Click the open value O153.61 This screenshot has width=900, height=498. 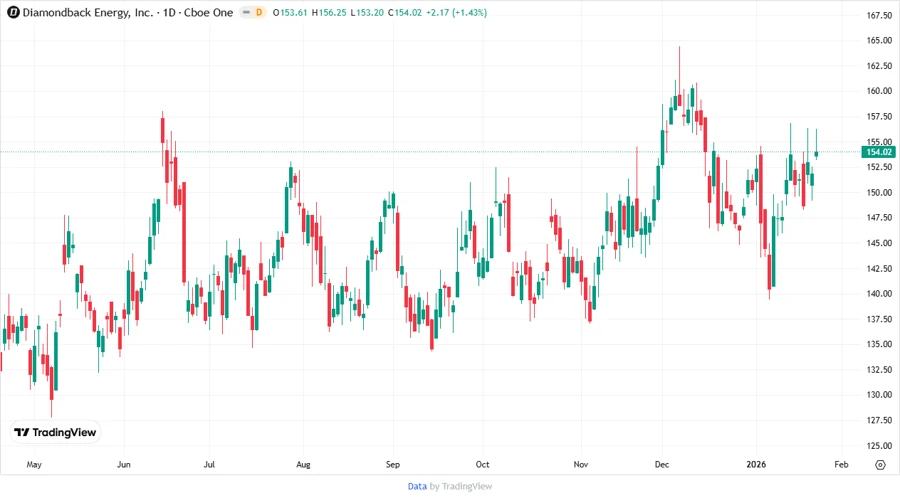[290, 13]
